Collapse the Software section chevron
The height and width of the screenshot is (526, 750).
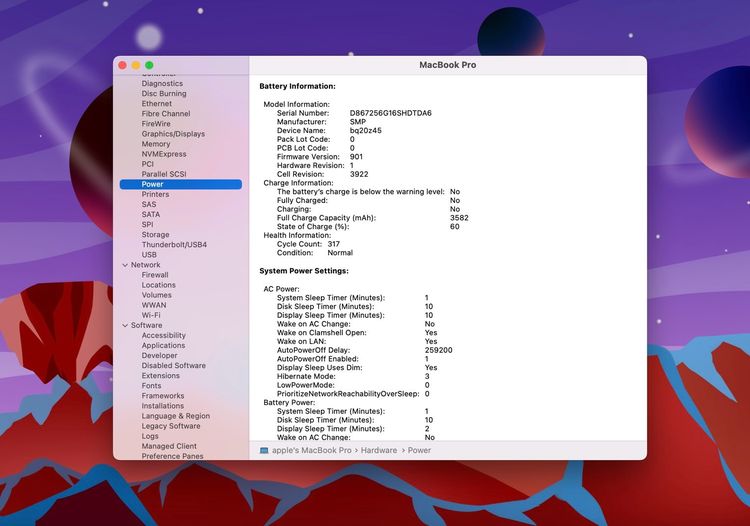pos(125,326)
